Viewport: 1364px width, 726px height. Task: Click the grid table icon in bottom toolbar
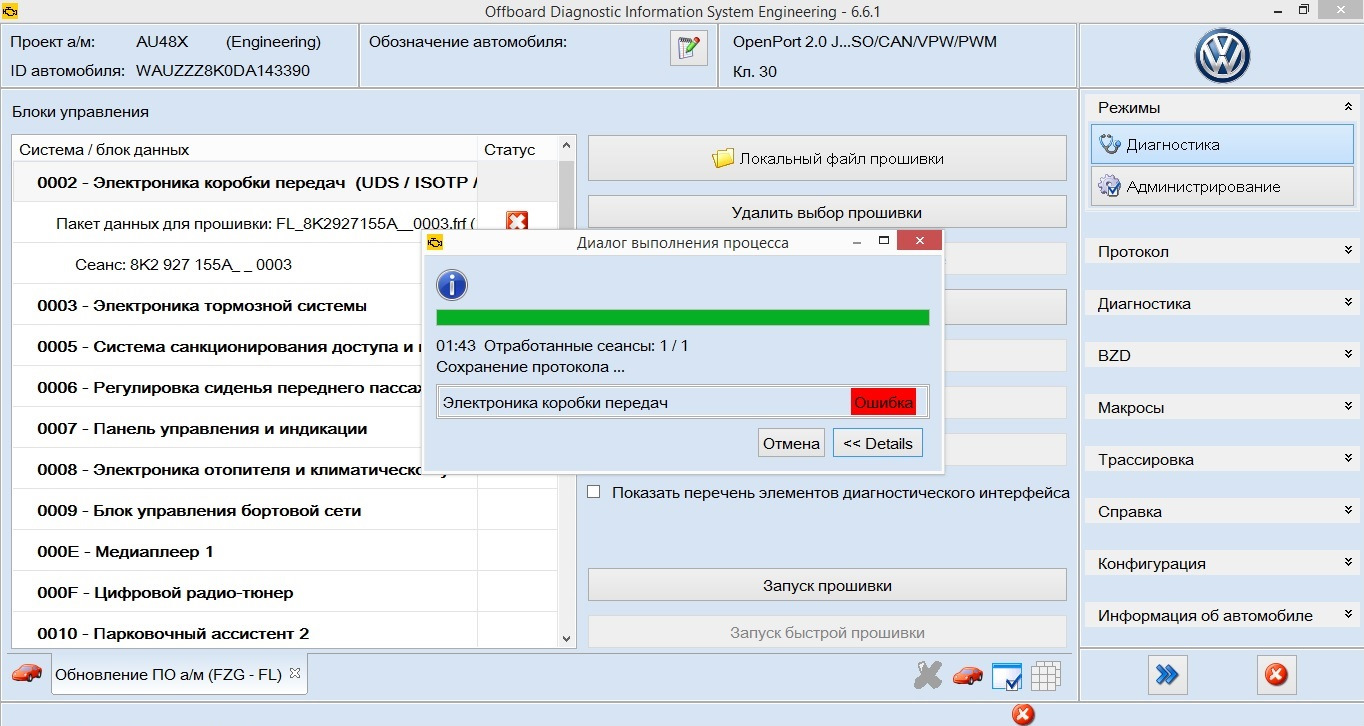pos(1046,677)
